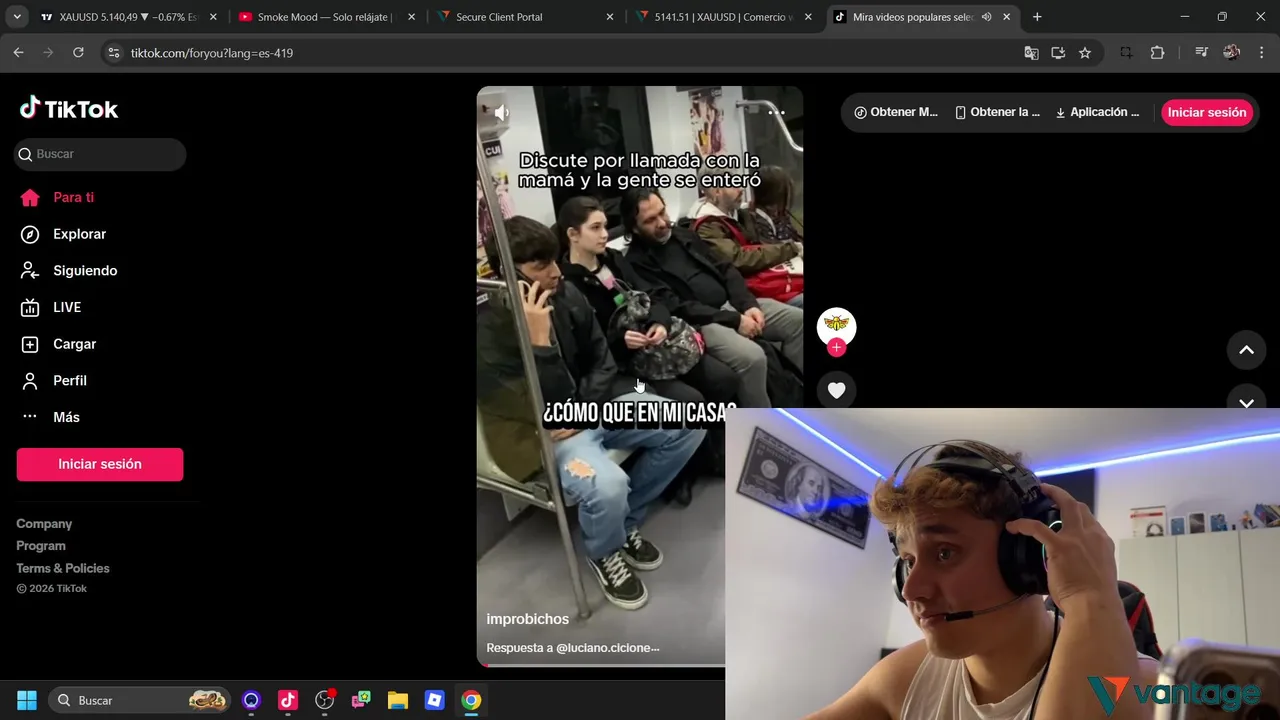Open File Explorer from the taskbar

pos(398,700)
